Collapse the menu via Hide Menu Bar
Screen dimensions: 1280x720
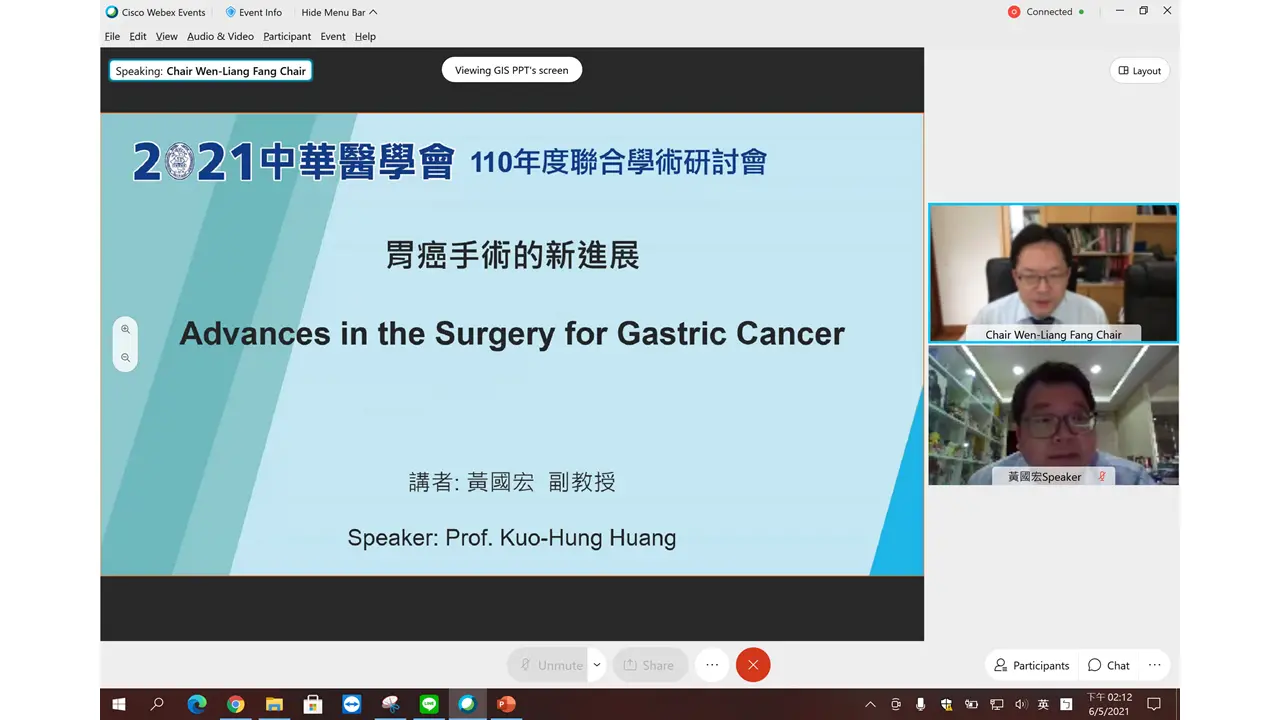[x=339, y=12]
